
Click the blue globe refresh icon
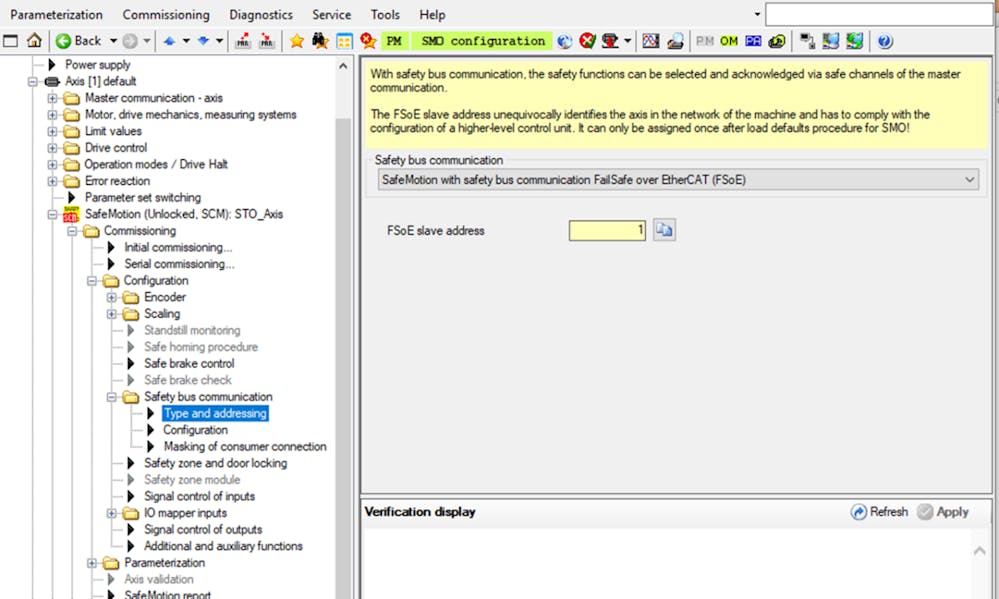coord(564,41)
